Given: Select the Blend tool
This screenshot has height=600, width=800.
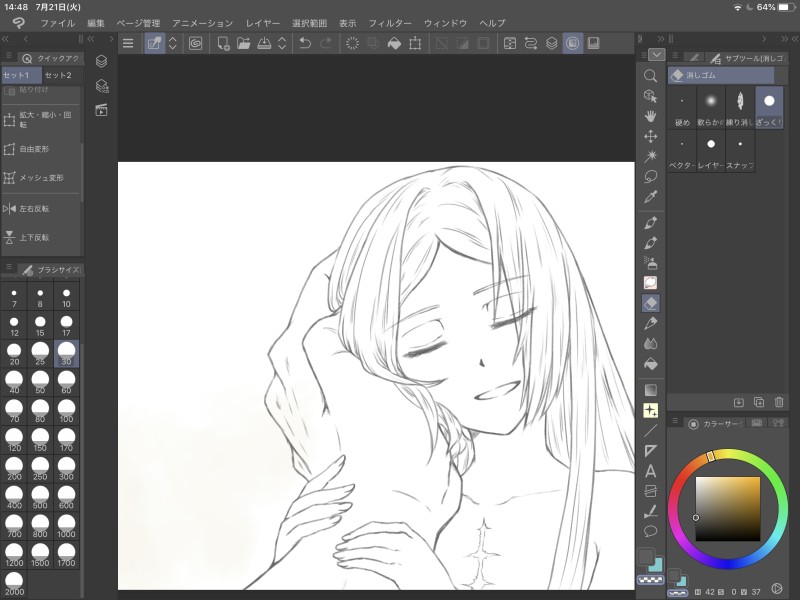Looking at the screenshot, I should [x=651, y=343].
